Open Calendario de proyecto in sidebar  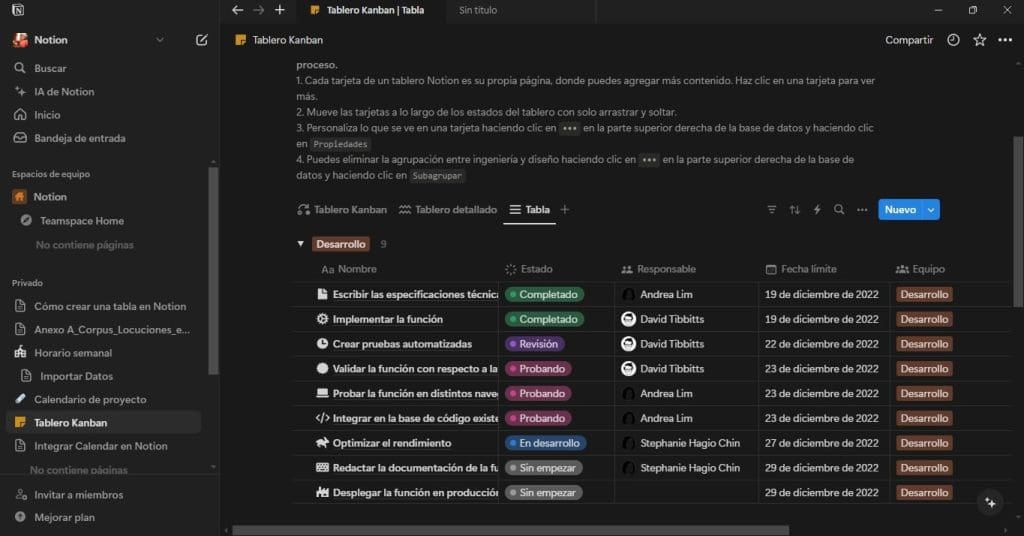tap(90, 400)
